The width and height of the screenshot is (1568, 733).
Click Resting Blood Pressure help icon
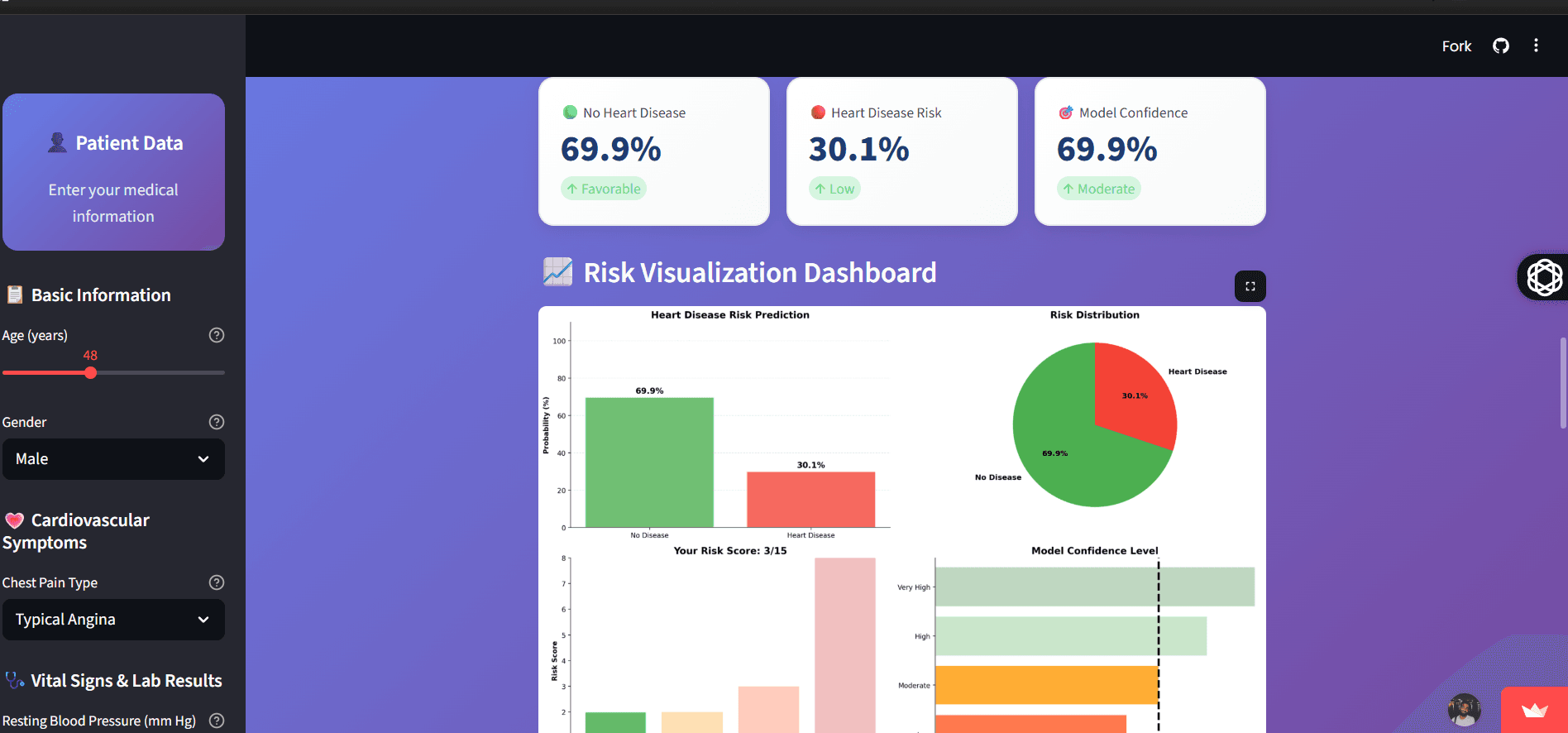click(217, 721)
